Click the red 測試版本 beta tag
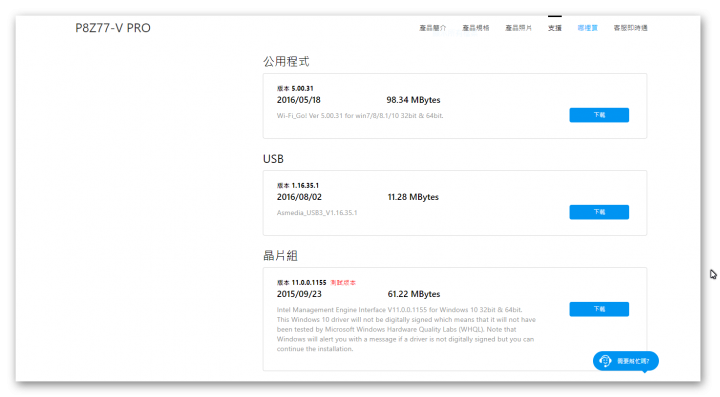720x397 pixels. (x=343, y=283)
